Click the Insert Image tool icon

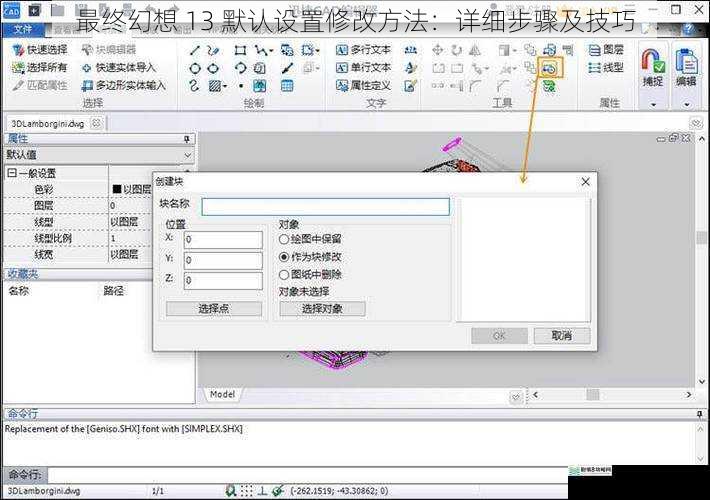point(259,86)
